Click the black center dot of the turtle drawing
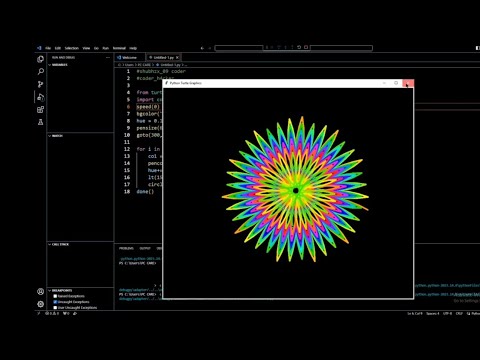Viewport: 480px width, 360px height. point(295,191)
